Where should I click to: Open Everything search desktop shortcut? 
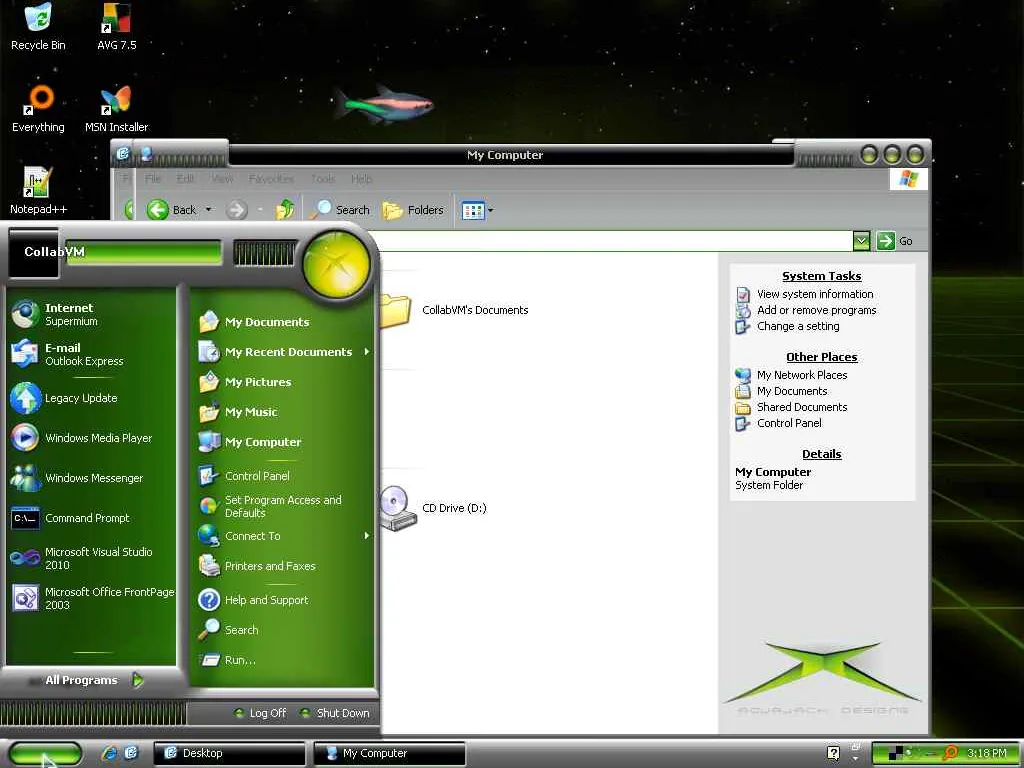point(38,108)
